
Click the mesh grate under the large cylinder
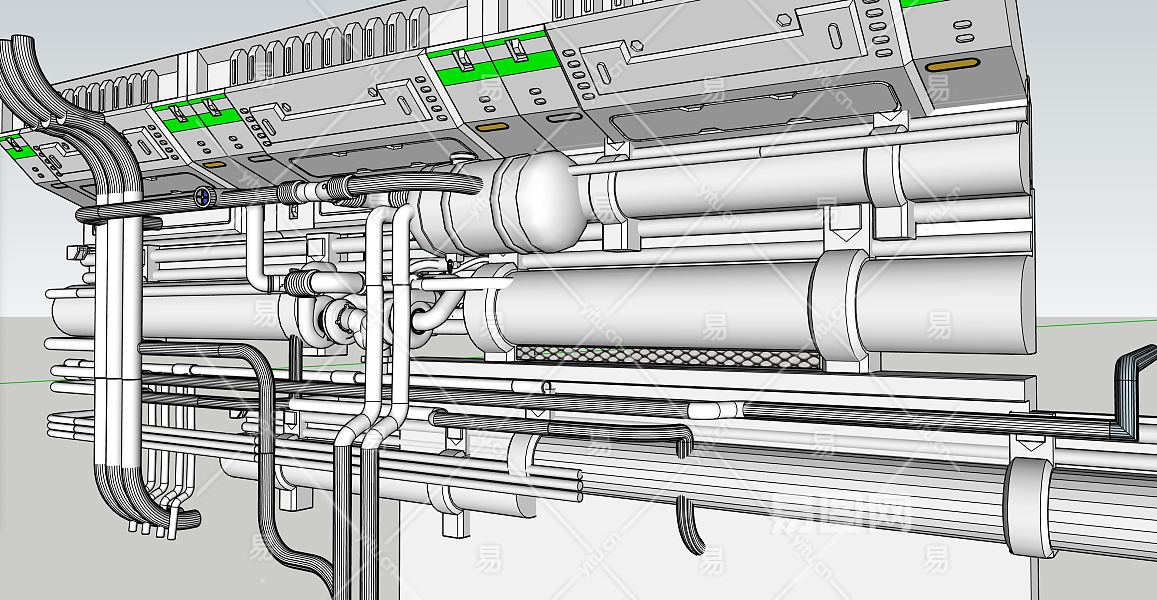tap(660, 356)
